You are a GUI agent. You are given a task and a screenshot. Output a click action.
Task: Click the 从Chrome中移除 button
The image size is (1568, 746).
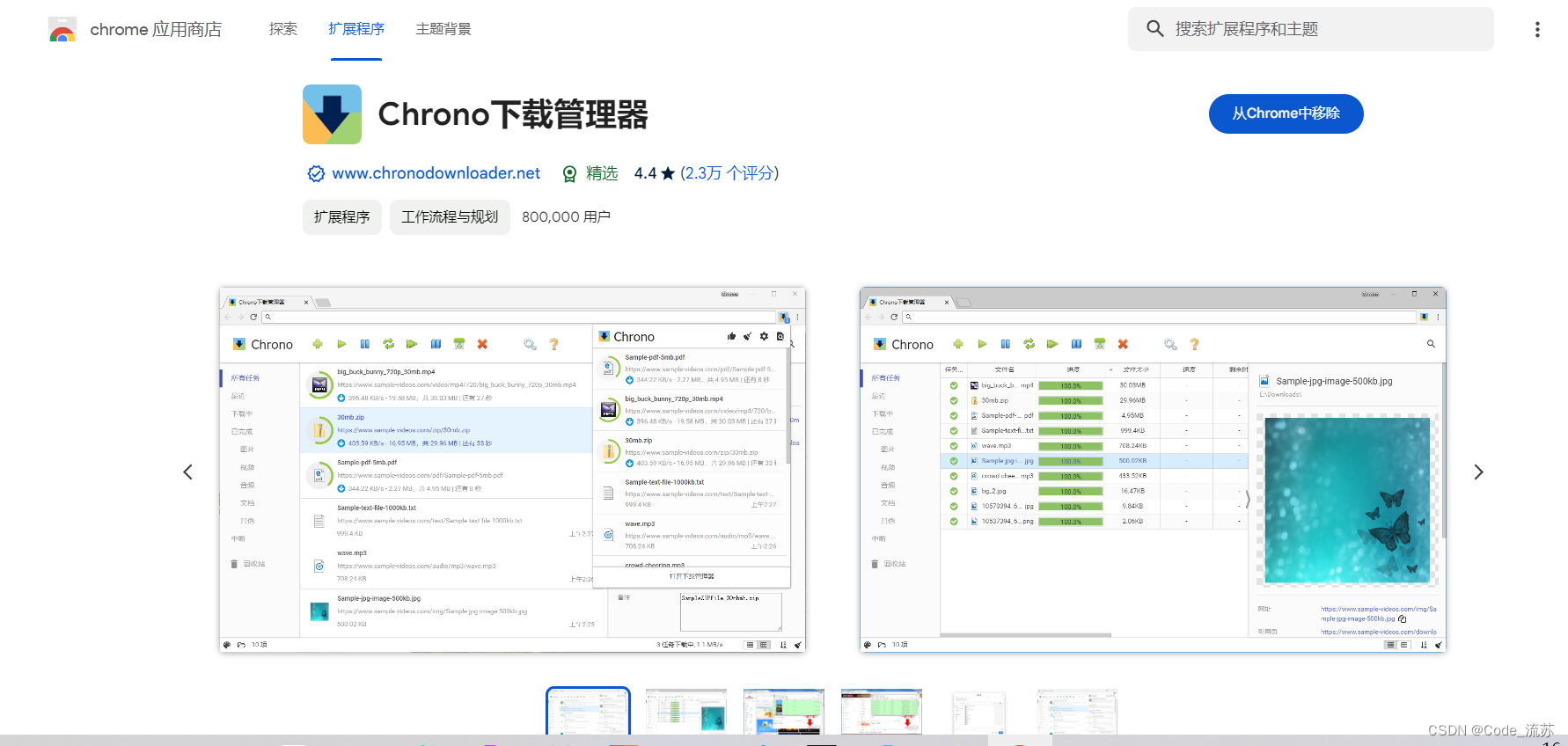[x=1286, y=113]
